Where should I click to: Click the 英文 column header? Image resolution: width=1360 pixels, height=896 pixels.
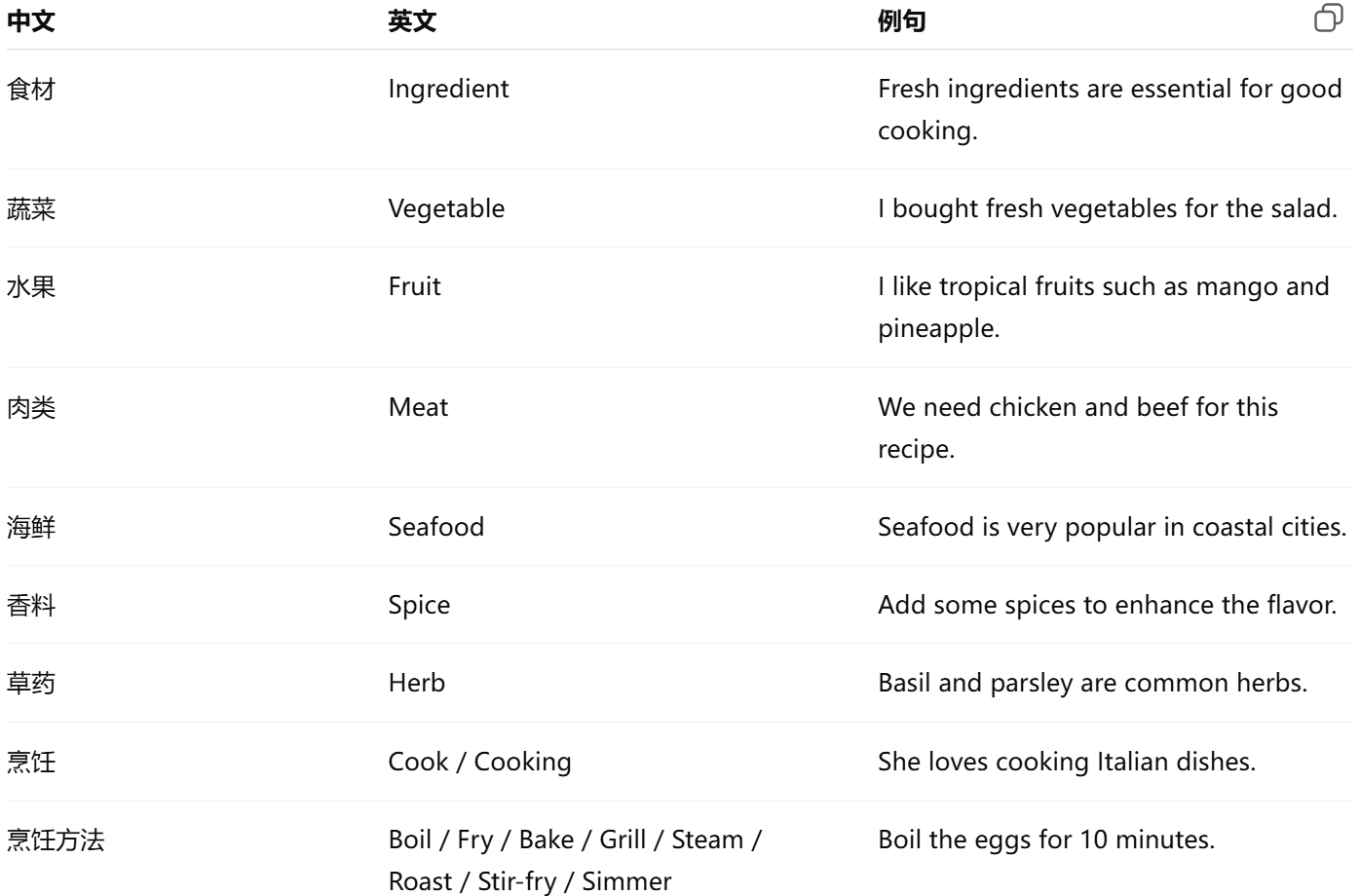[x=412, y=21]
